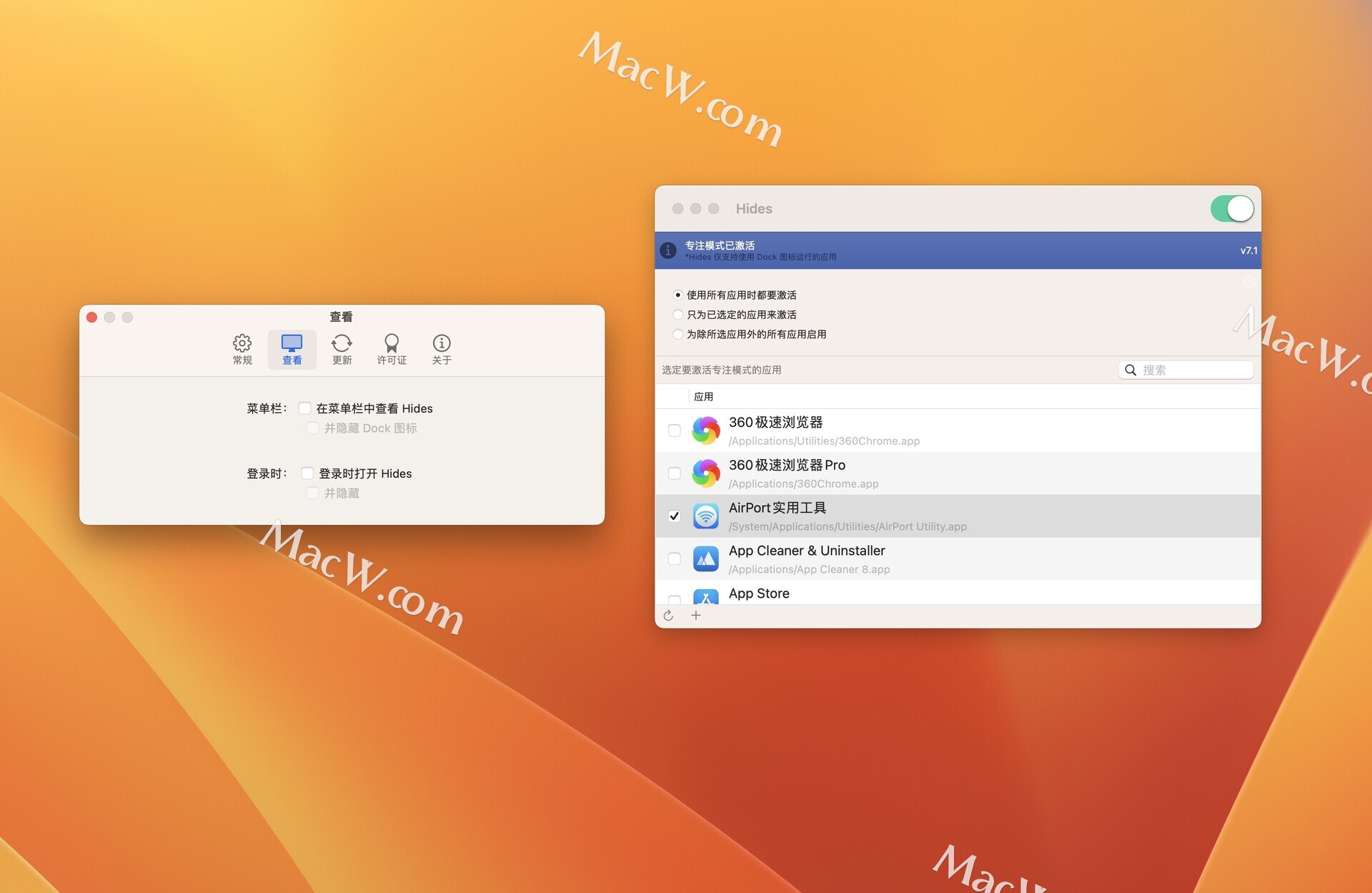Open the 常规 (General) preferences tab
This screenshot has height=893, width=1372.
click(242, 349)
